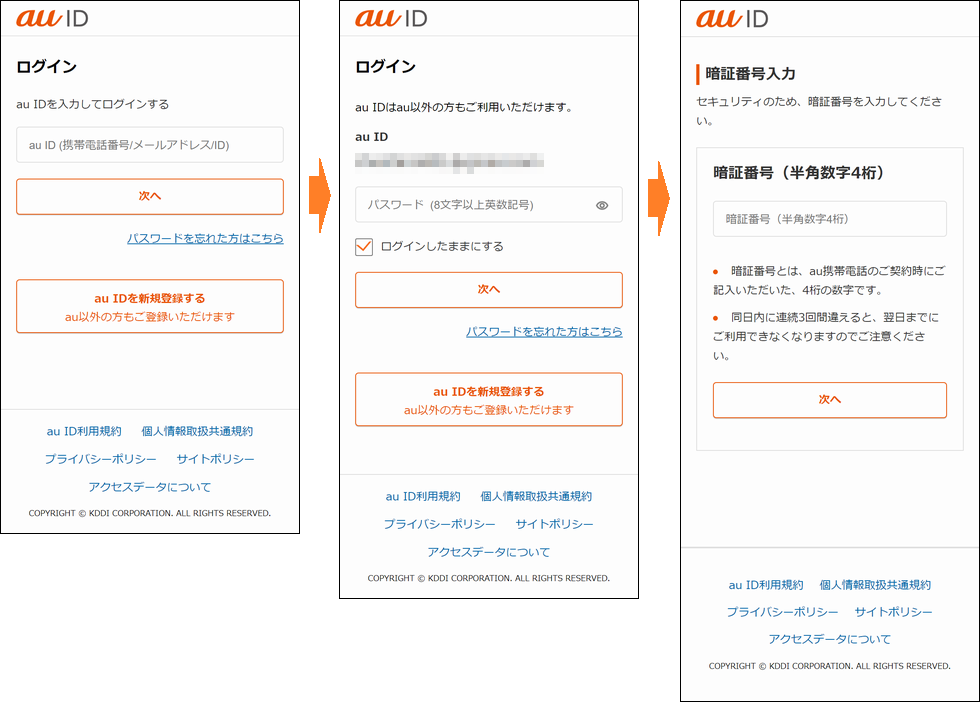Click into the パスワード input field
Screen dimensions: 980x702
[x=475, y=205]
